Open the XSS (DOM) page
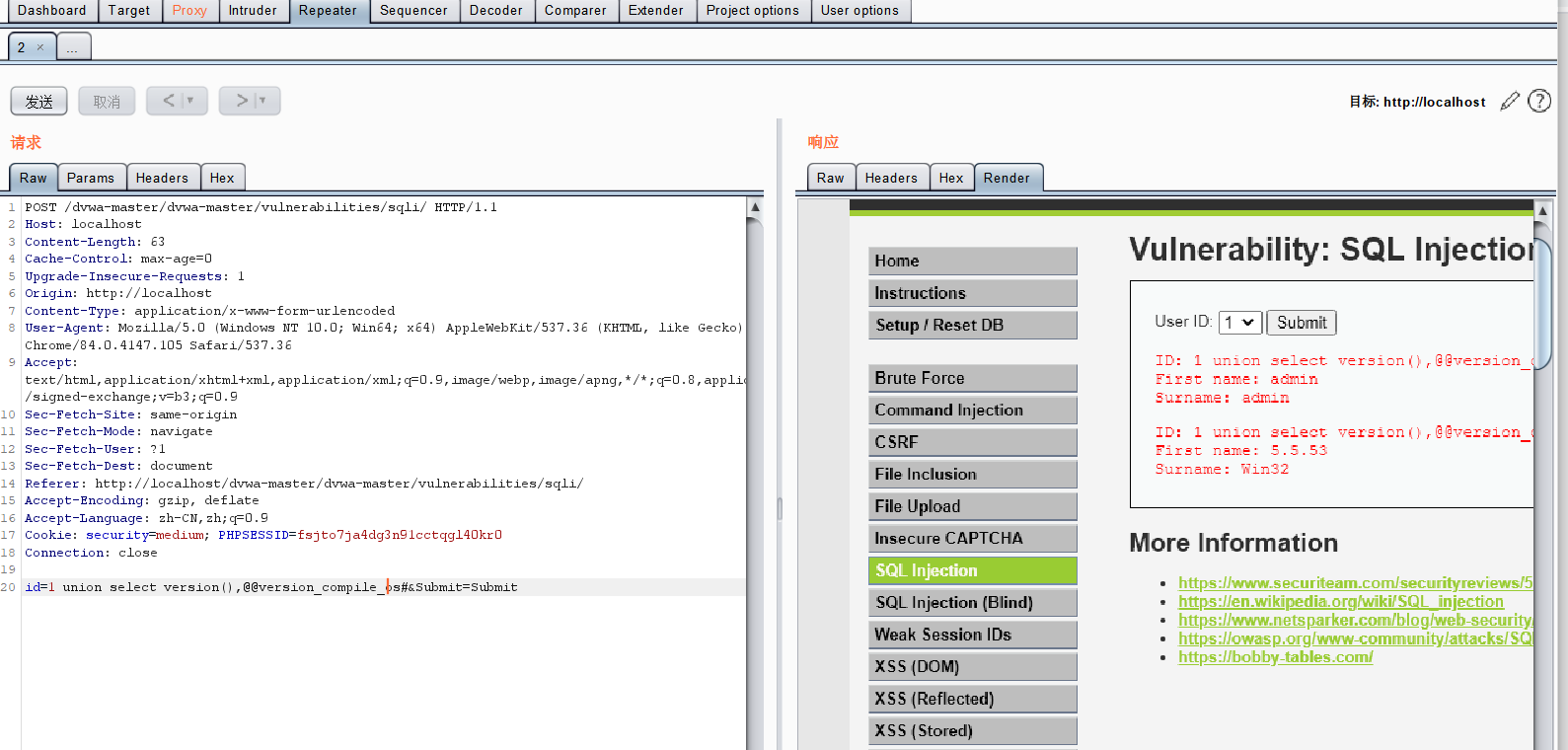This screenshot has width=1568, height=750. (x=973, y=666)
